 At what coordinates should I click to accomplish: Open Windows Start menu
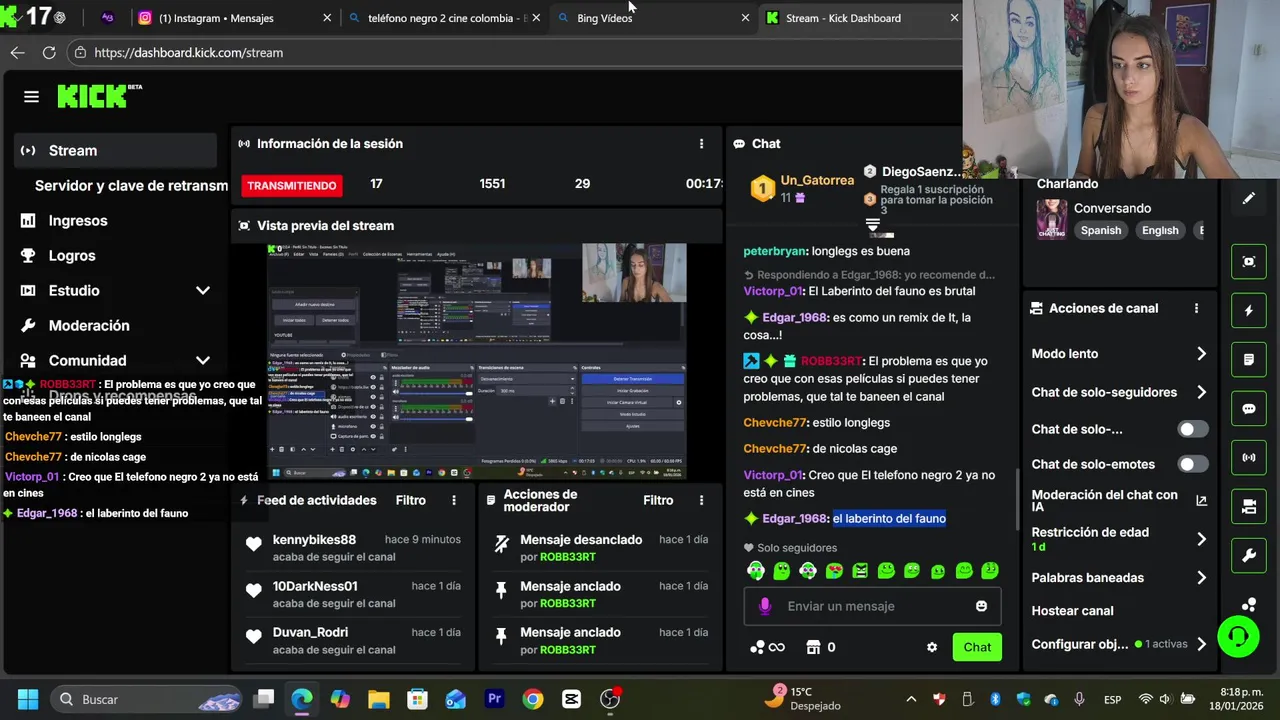[x=27, y=699]
